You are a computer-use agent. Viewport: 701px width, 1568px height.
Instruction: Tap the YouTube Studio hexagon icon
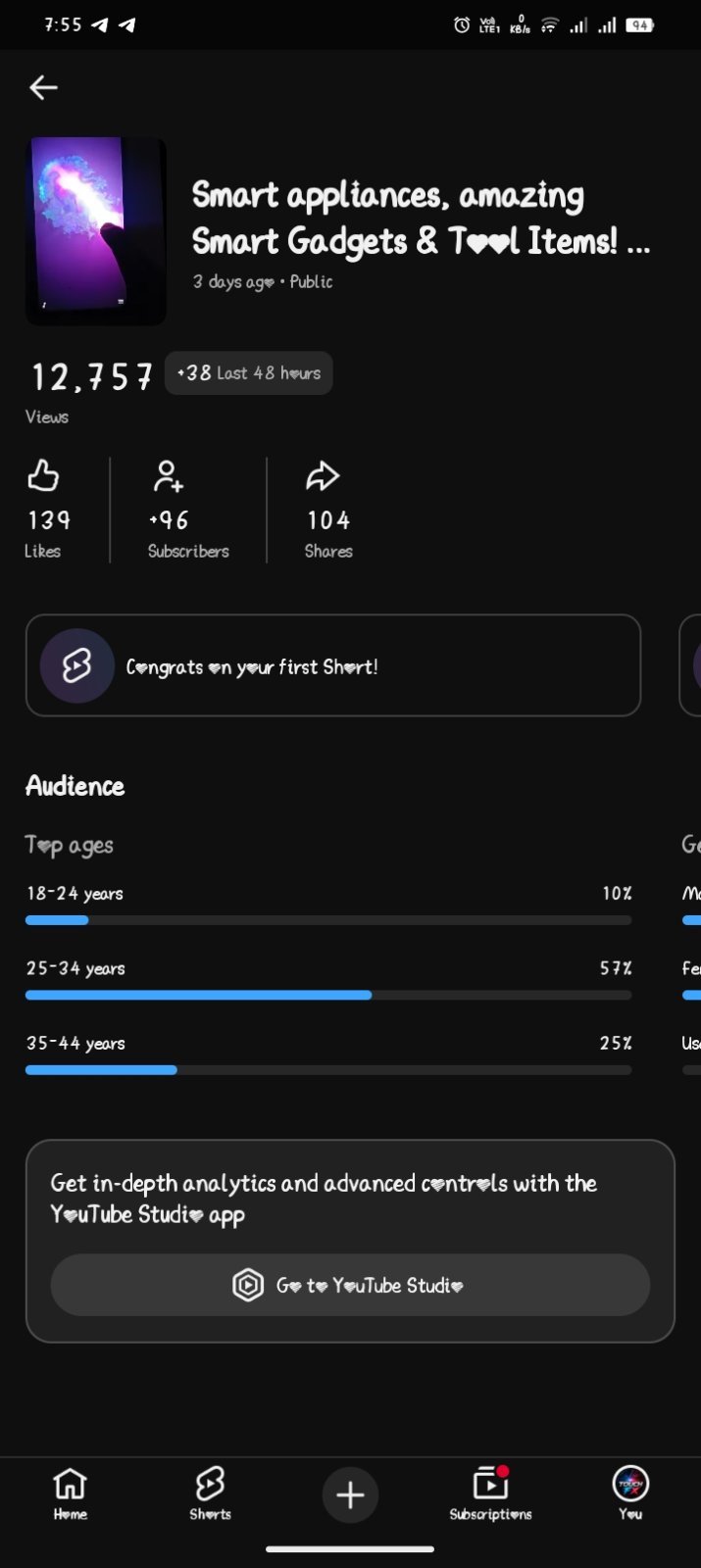[248, 1285]
